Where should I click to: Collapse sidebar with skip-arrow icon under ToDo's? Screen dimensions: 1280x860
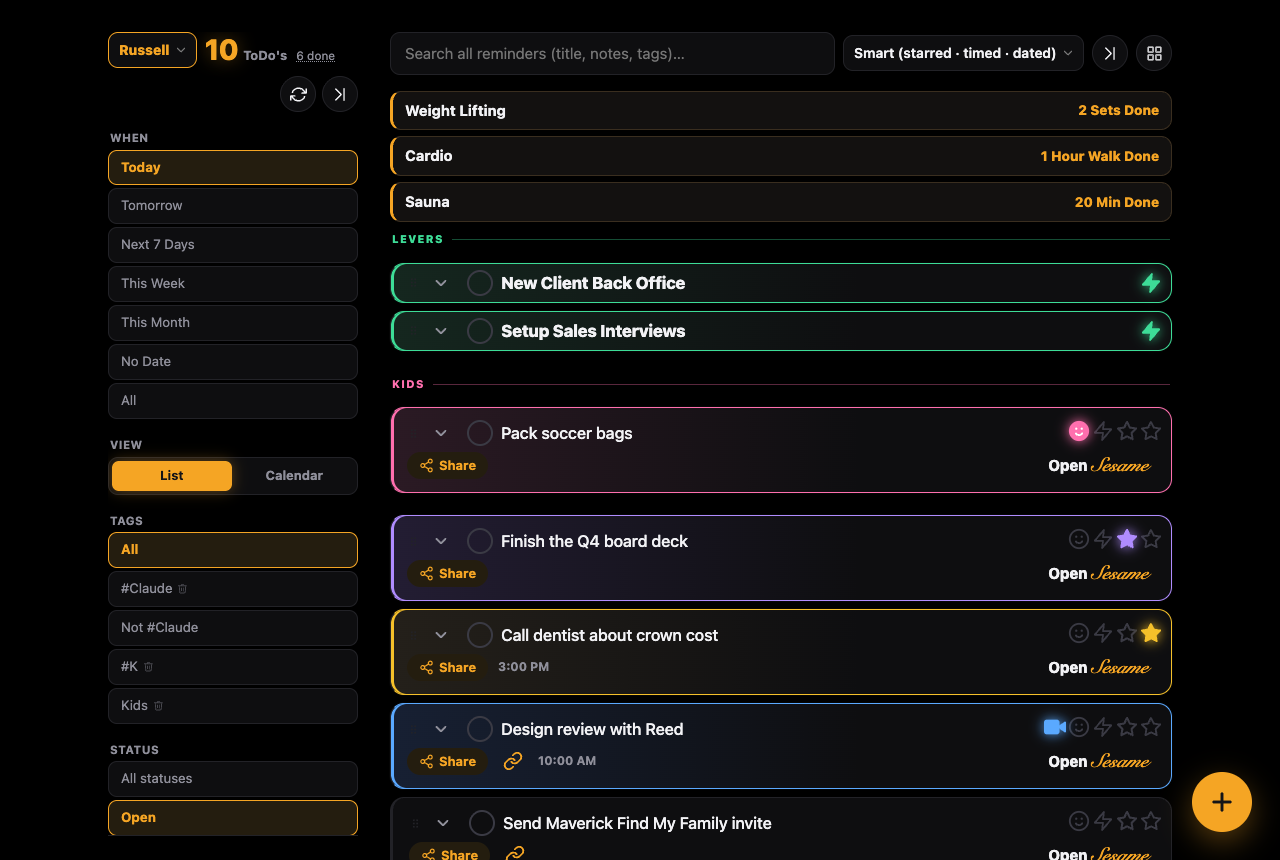tap(340, 94)
